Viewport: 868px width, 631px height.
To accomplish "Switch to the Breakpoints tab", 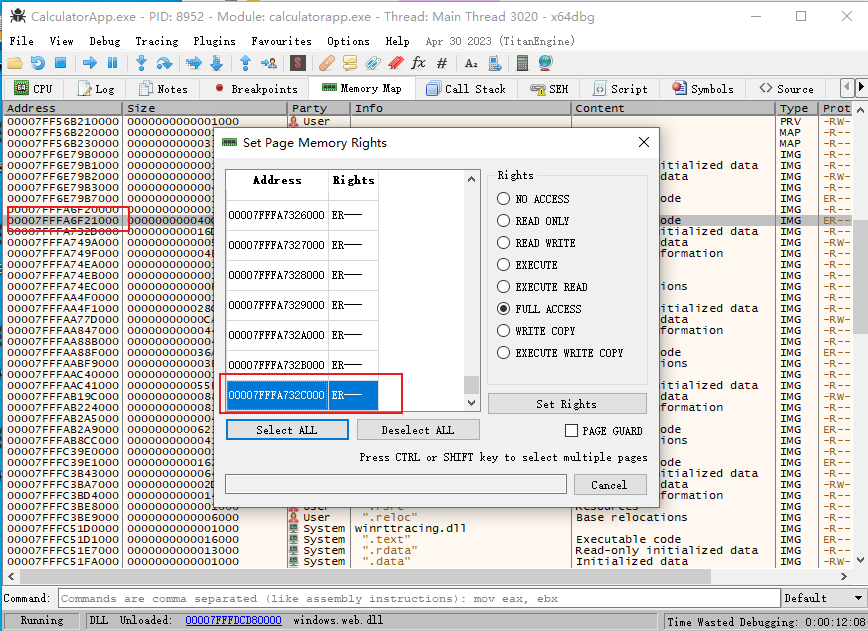I will click(263, 87).
